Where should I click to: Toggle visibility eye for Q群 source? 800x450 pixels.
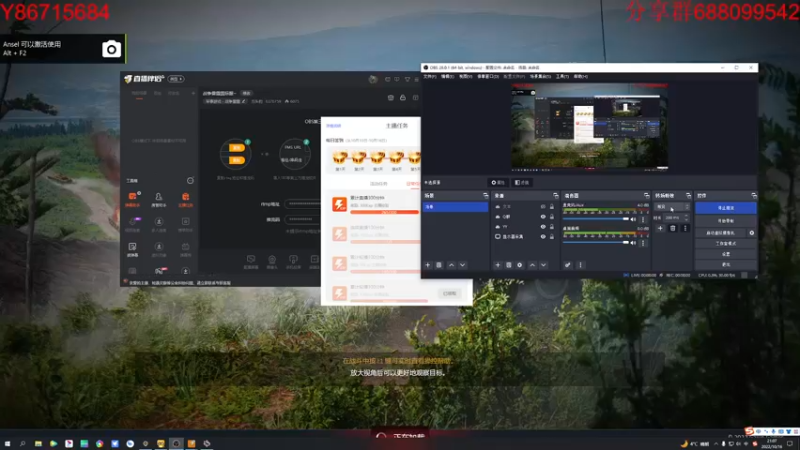click(x=543, y=217)
